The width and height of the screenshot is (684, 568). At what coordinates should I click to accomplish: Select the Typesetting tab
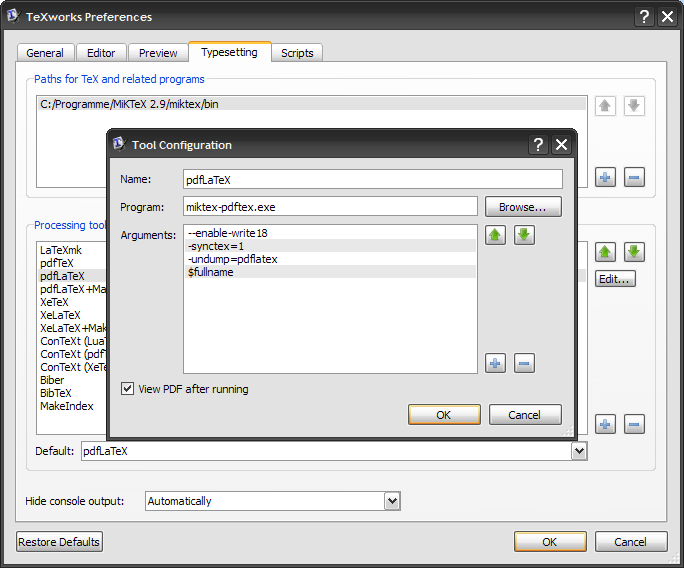229,52
